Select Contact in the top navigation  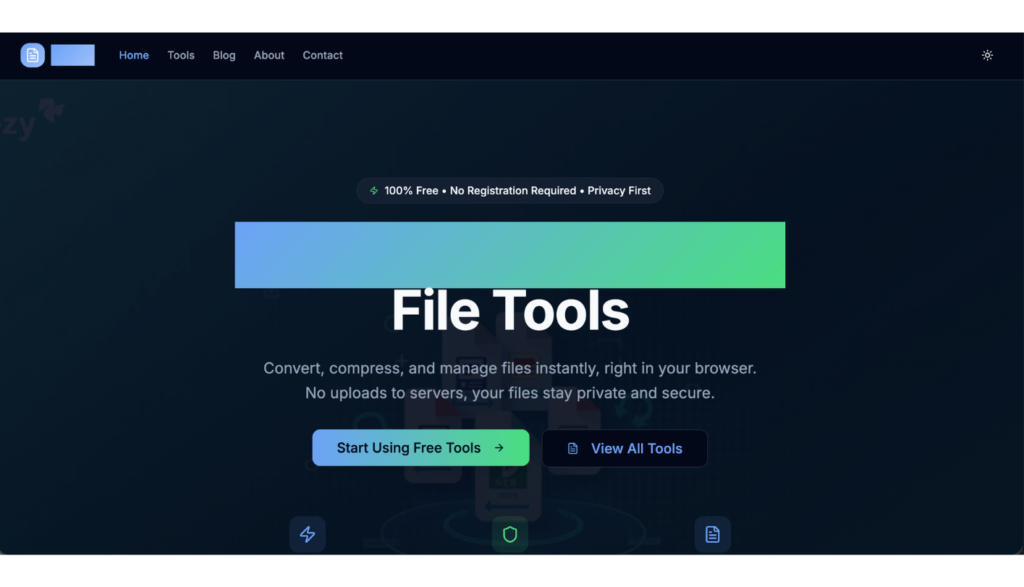coord(323,55)
